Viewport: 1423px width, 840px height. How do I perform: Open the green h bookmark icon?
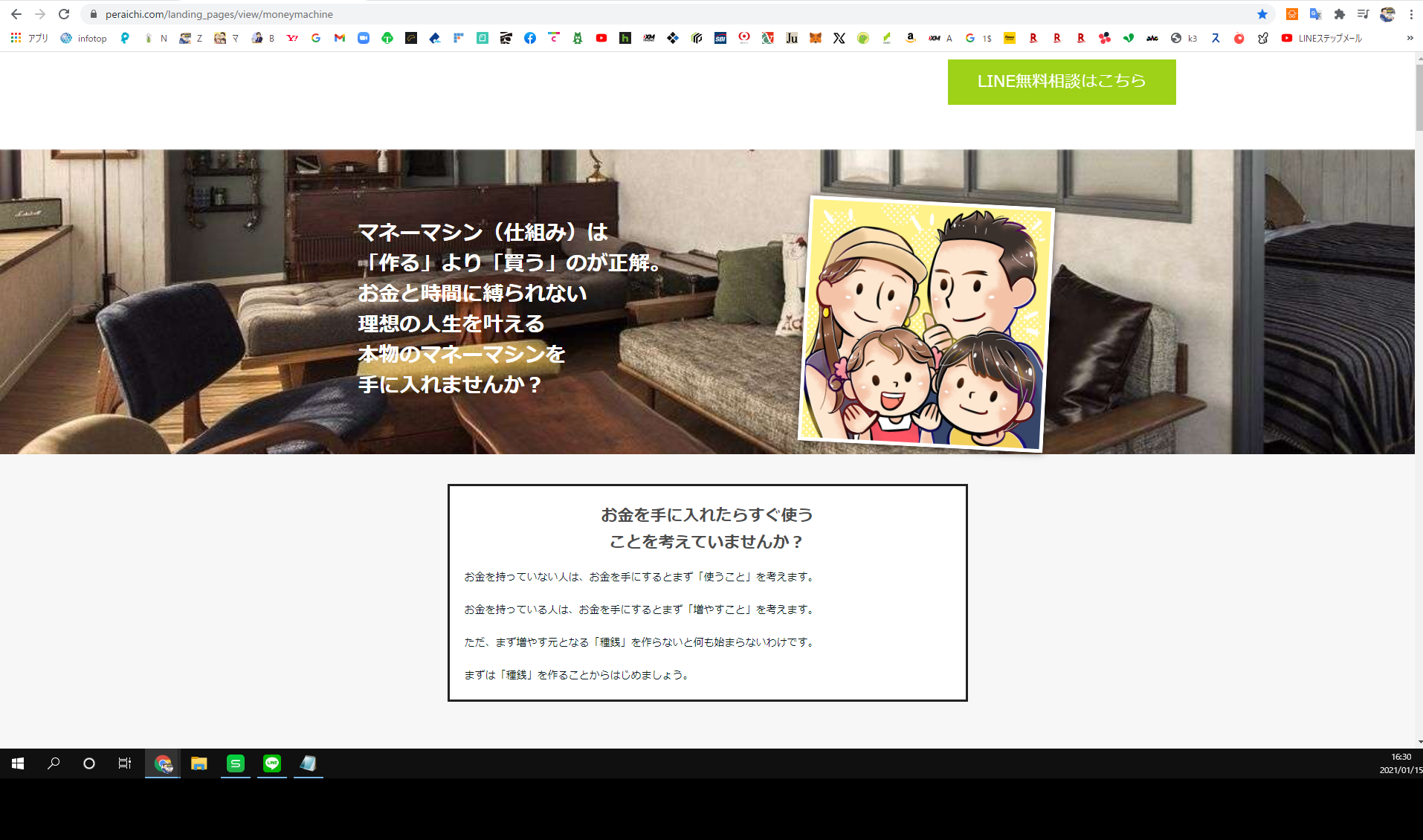coord(625,38)
